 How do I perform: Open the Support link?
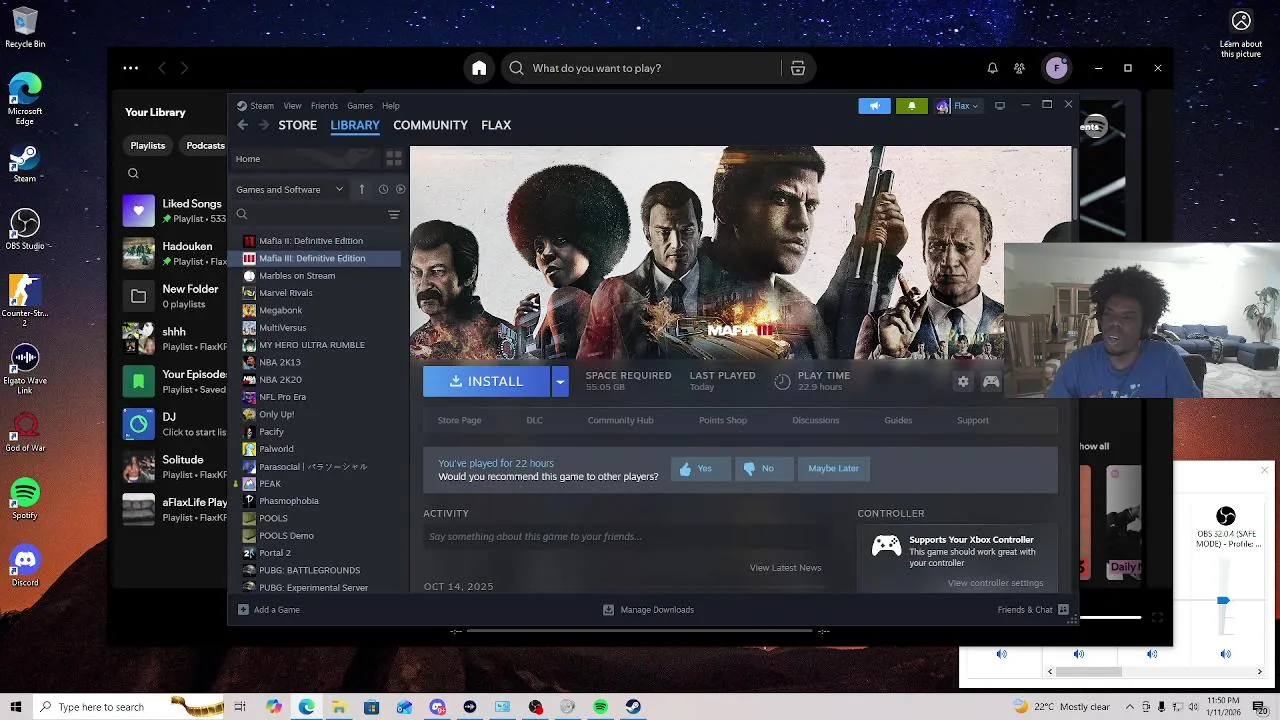973,420
